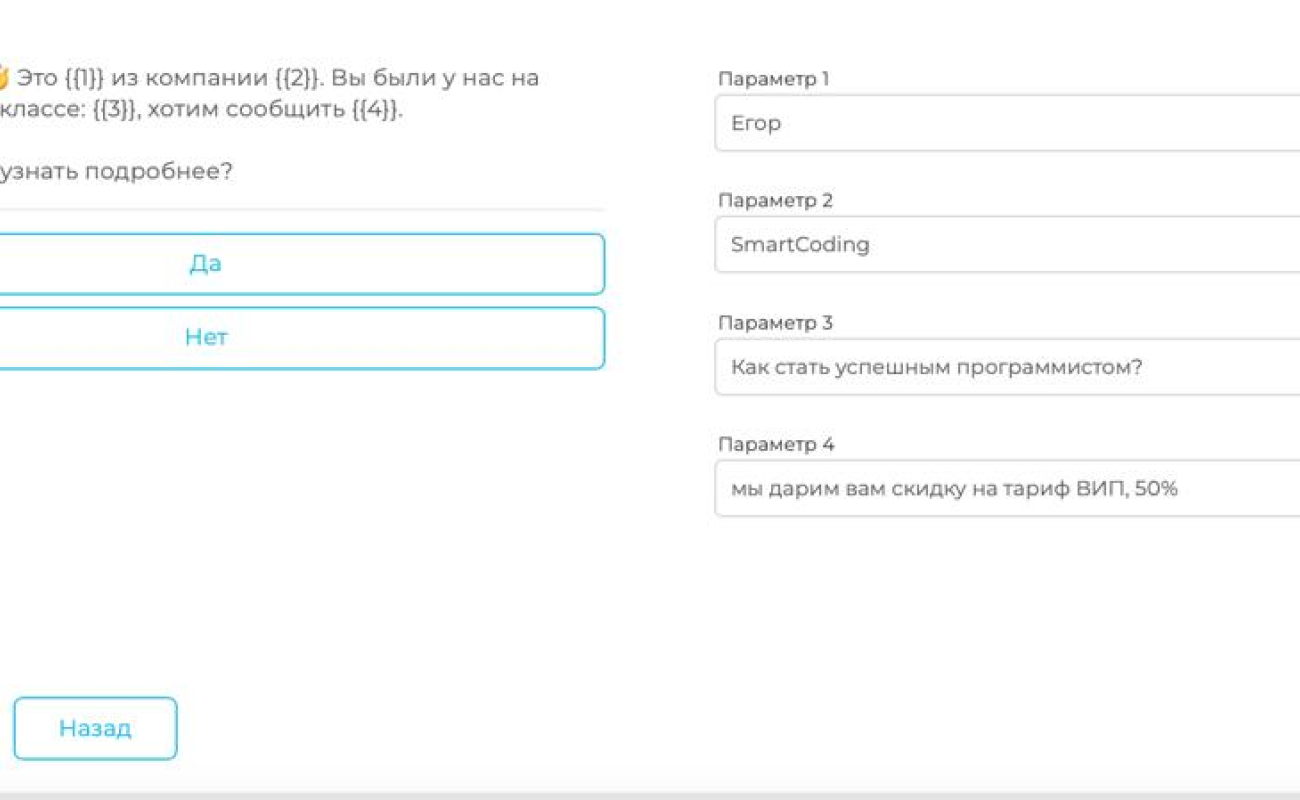1300x800 pixels.
Task: Go back with the "Назад" button
Action: click(x=95, y=728)
